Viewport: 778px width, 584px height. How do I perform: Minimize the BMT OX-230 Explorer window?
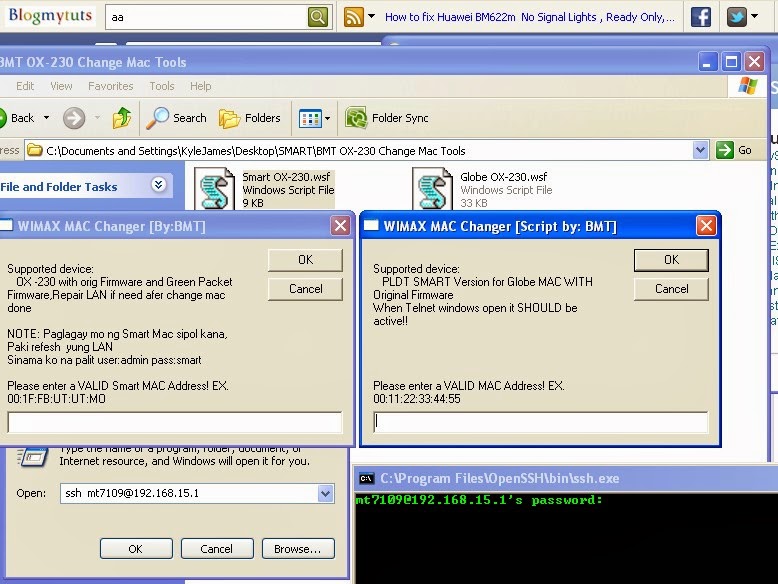(708, 62)
